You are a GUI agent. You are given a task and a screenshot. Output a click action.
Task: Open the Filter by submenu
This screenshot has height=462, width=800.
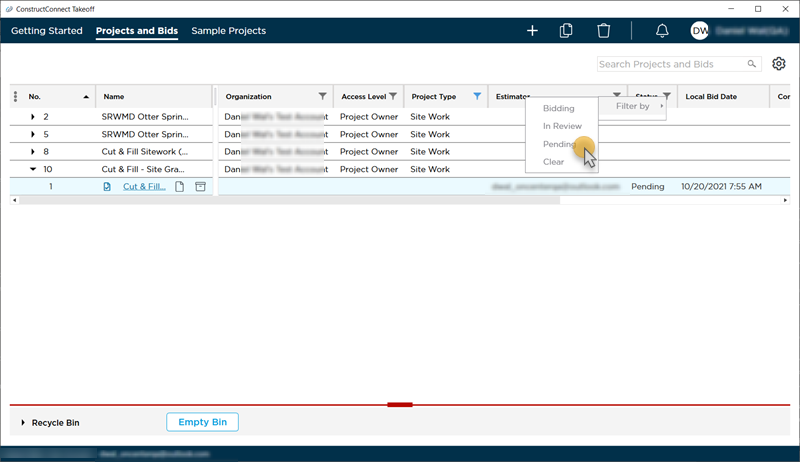pos(633,106)
